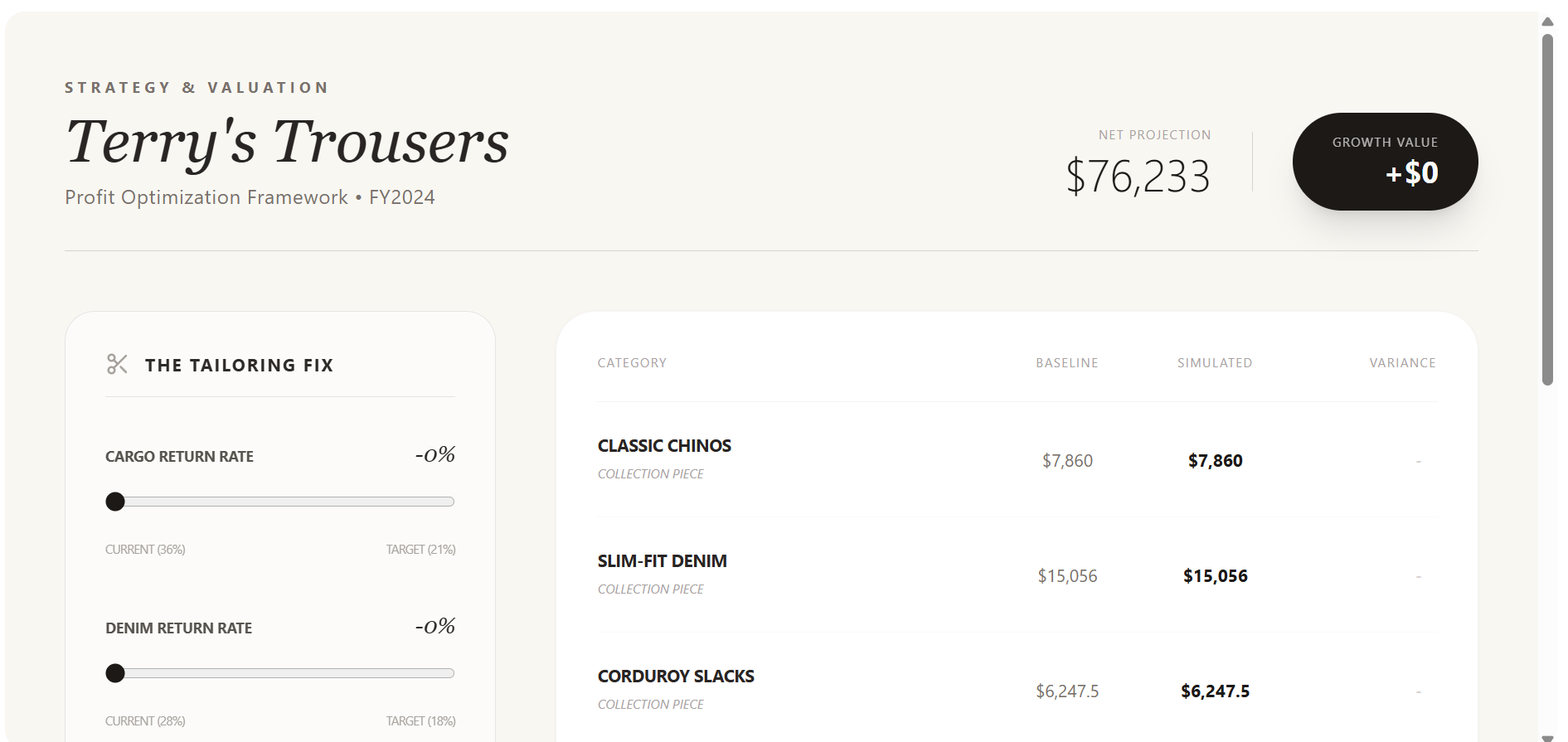
Task: Click the Category column header
Action: coord(632,363)
